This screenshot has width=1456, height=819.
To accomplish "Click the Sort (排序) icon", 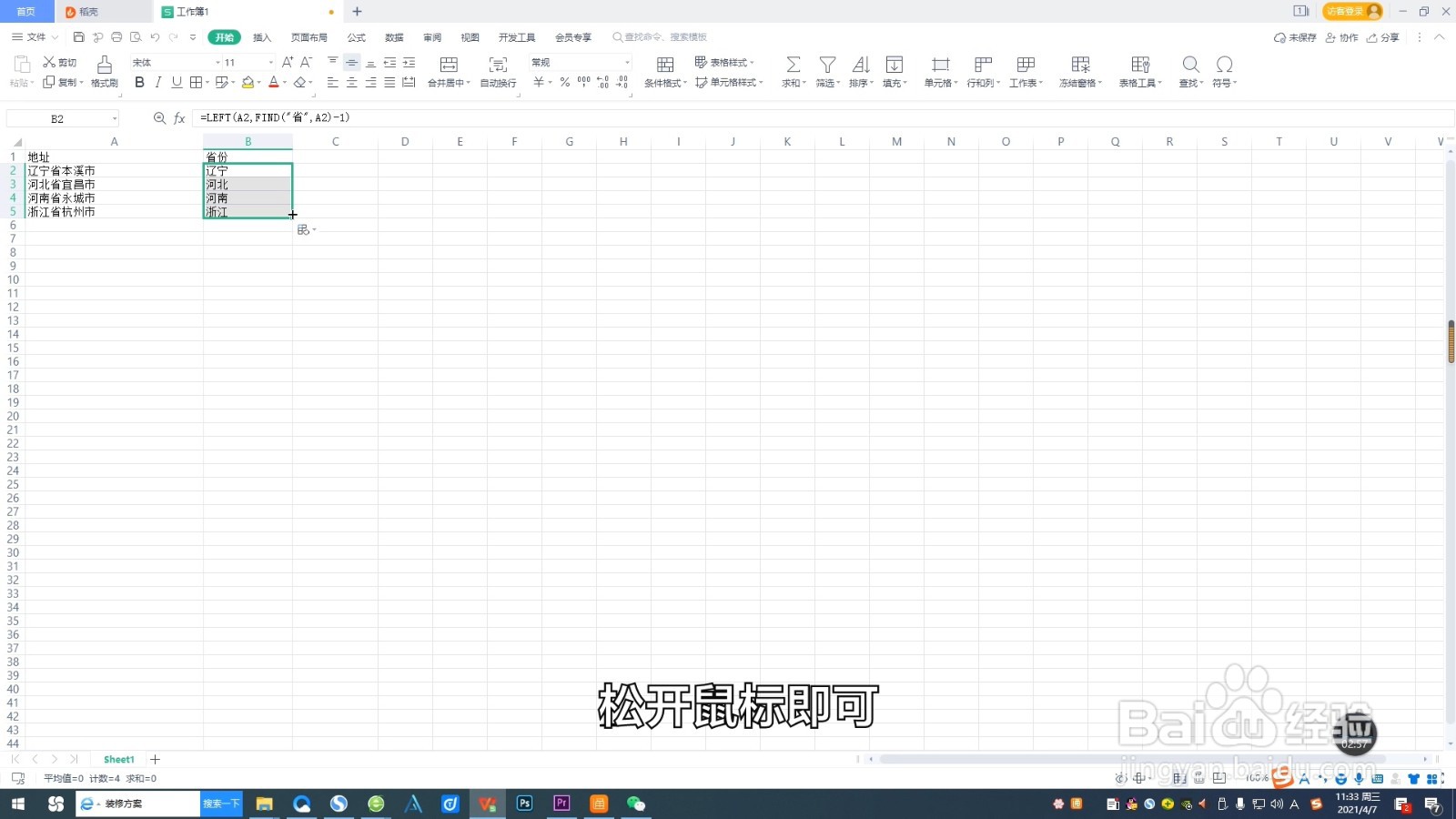I will [860, 65].
